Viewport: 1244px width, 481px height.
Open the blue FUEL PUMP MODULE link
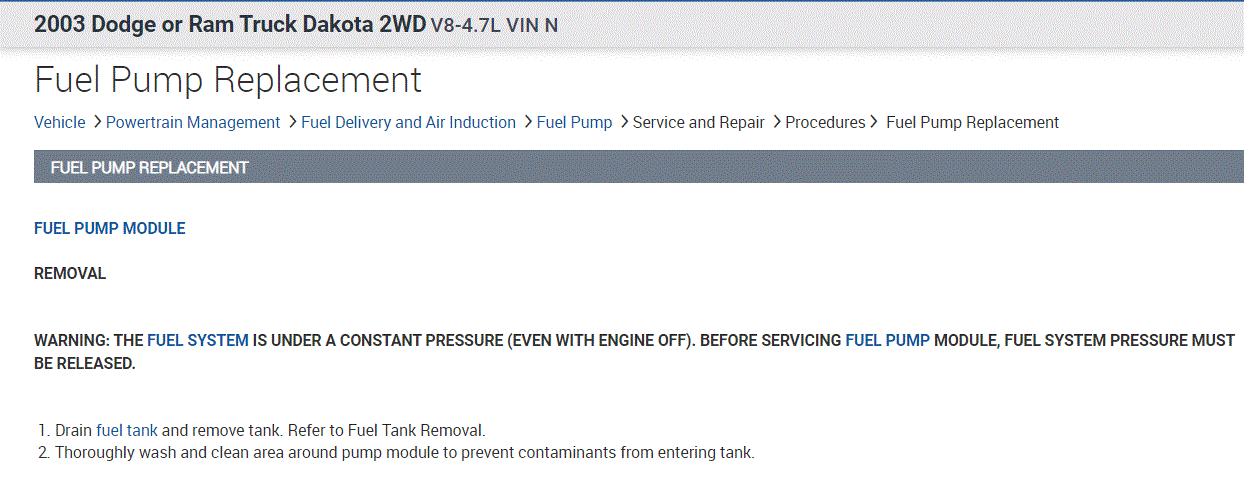pos(110,228)
